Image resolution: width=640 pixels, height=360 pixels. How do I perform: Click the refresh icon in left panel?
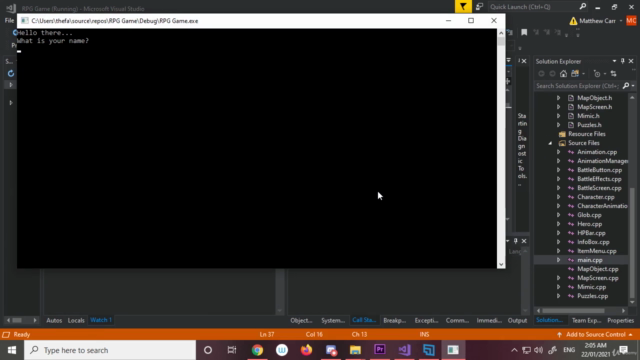pyautogui.click(x=11, y=73)
